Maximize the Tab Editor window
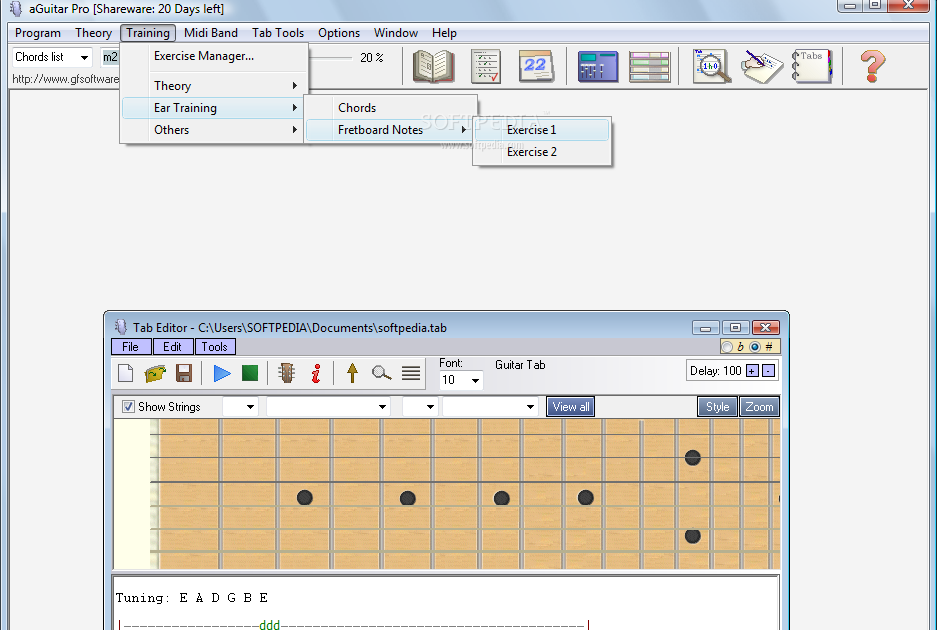Screen dimensions: 937x630 click(x=736, y=328)
